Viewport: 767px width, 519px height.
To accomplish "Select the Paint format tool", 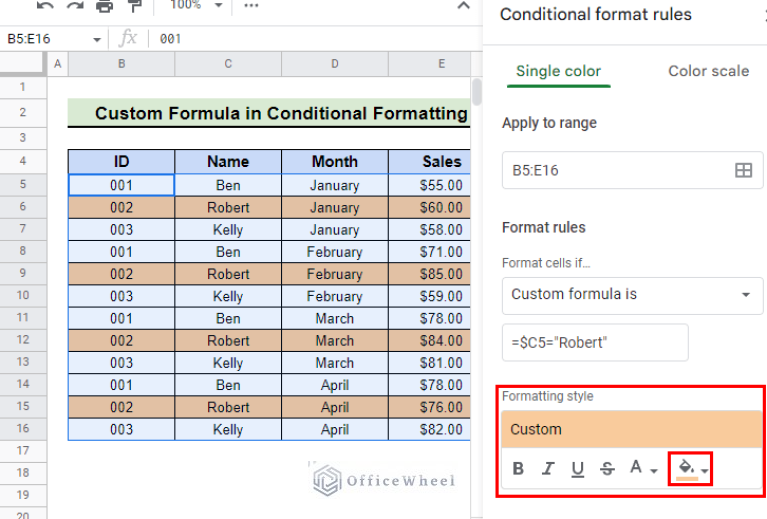I will (x=134, y=6).
